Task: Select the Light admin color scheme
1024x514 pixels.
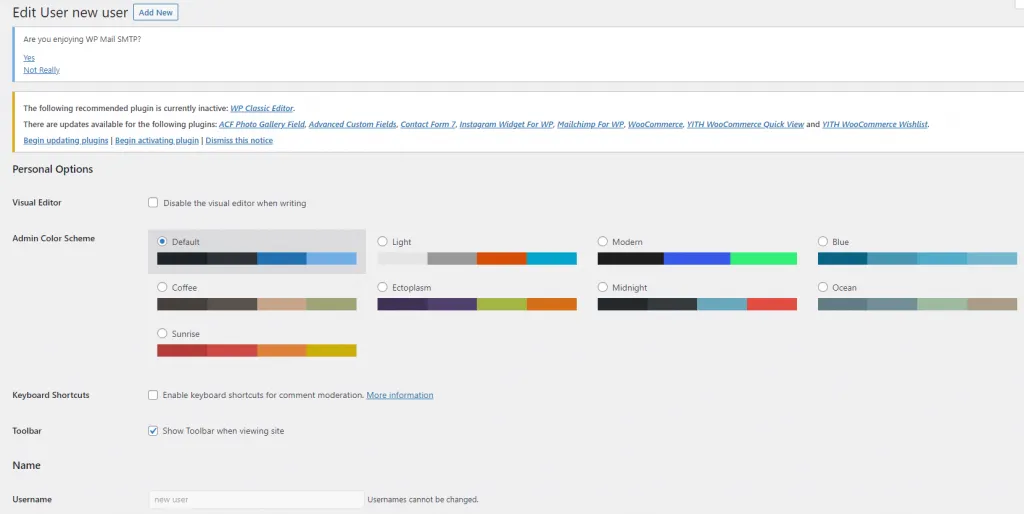Action: point(383,242)
